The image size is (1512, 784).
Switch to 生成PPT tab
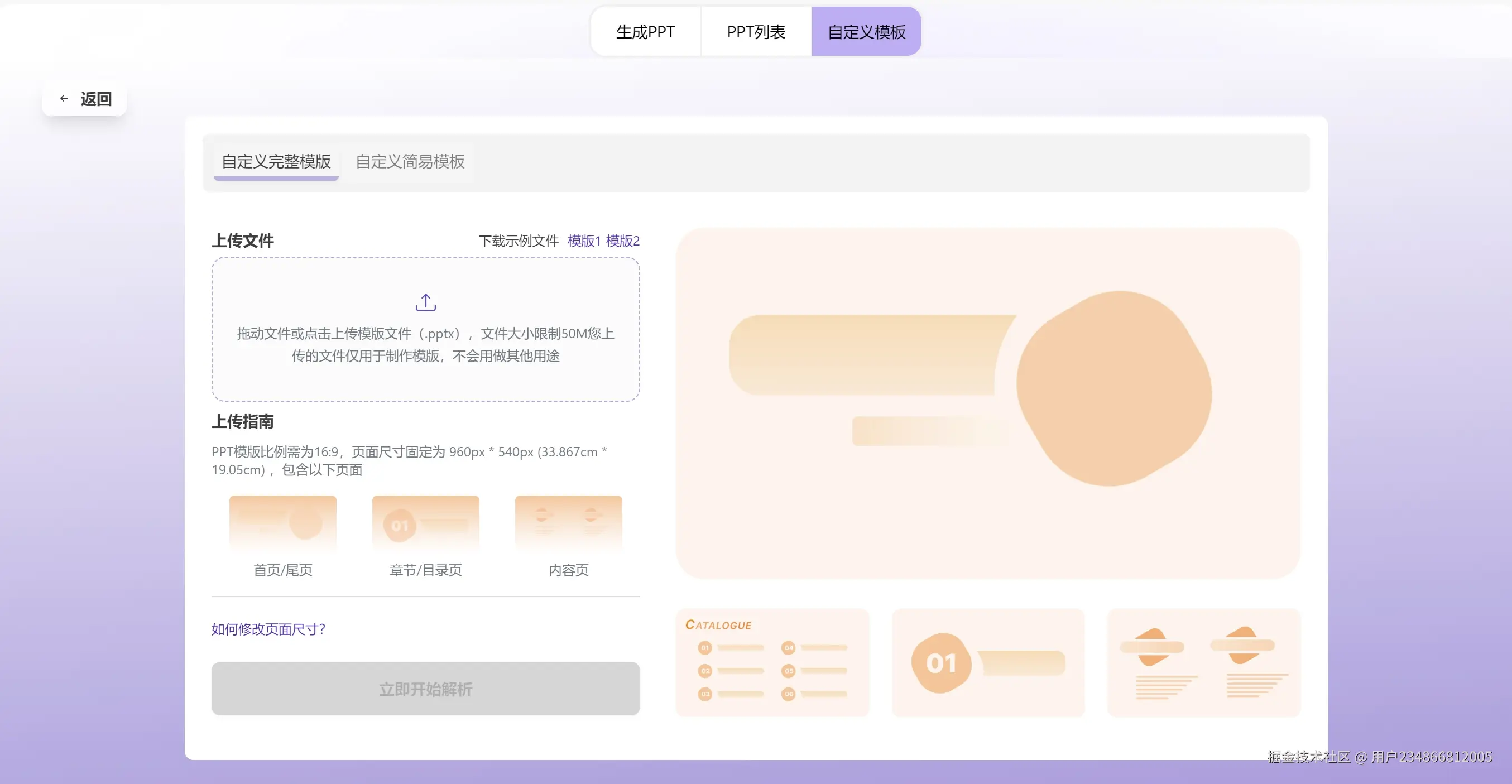click(645, 32)
